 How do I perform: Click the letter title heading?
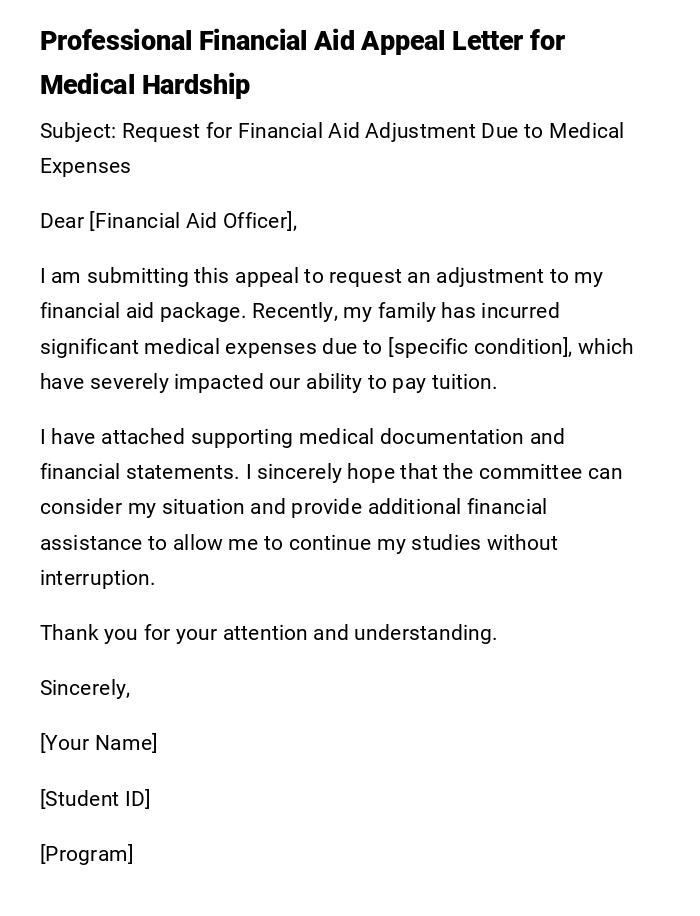[302, 42]
